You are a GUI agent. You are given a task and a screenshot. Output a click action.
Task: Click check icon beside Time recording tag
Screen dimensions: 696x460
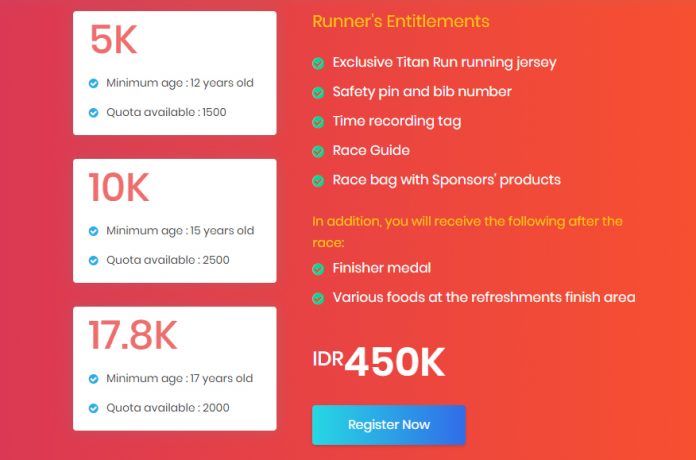[318, 122]
